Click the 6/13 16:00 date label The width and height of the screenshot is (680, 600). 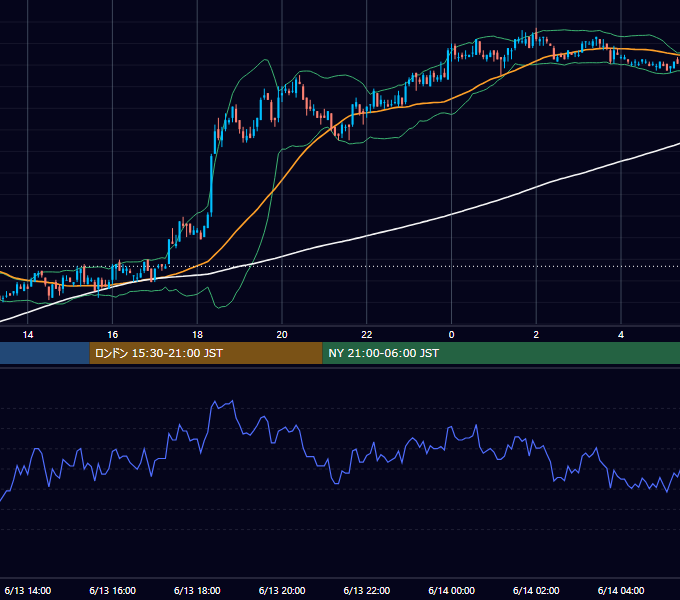[112, 590]
